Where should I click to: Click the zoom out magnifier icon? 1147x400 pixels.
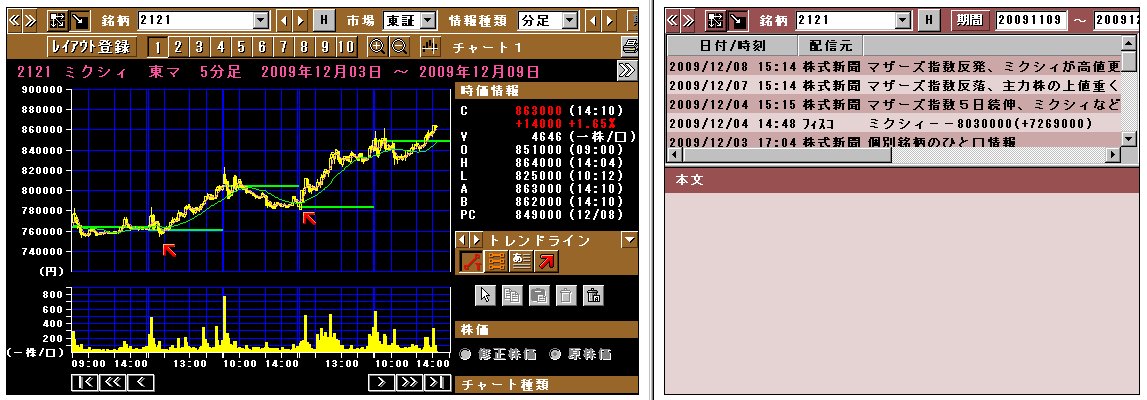coord(399,46)
